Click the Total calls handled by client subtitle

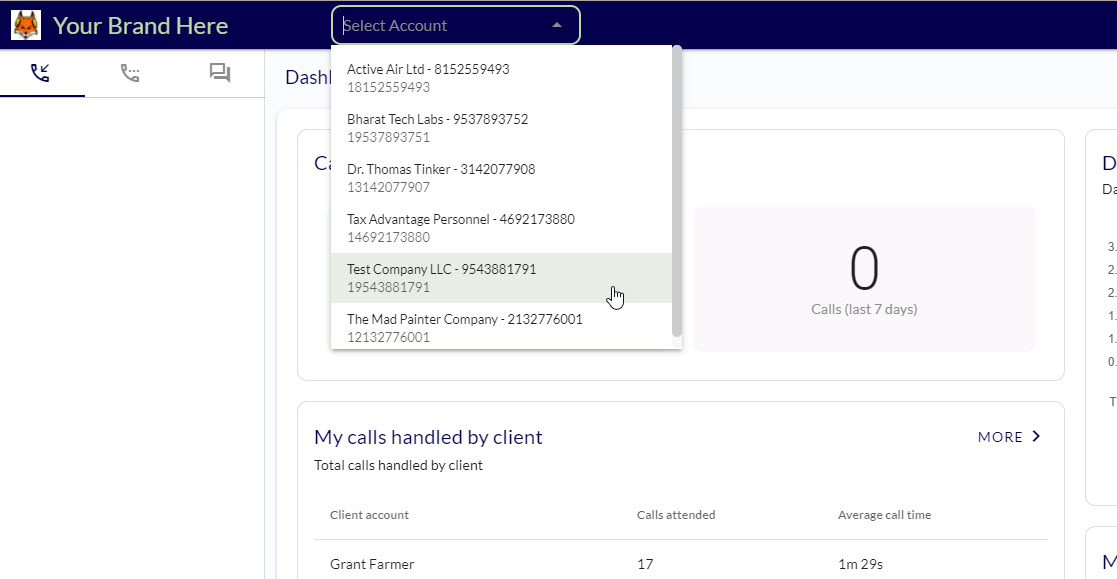coord(398,465)
